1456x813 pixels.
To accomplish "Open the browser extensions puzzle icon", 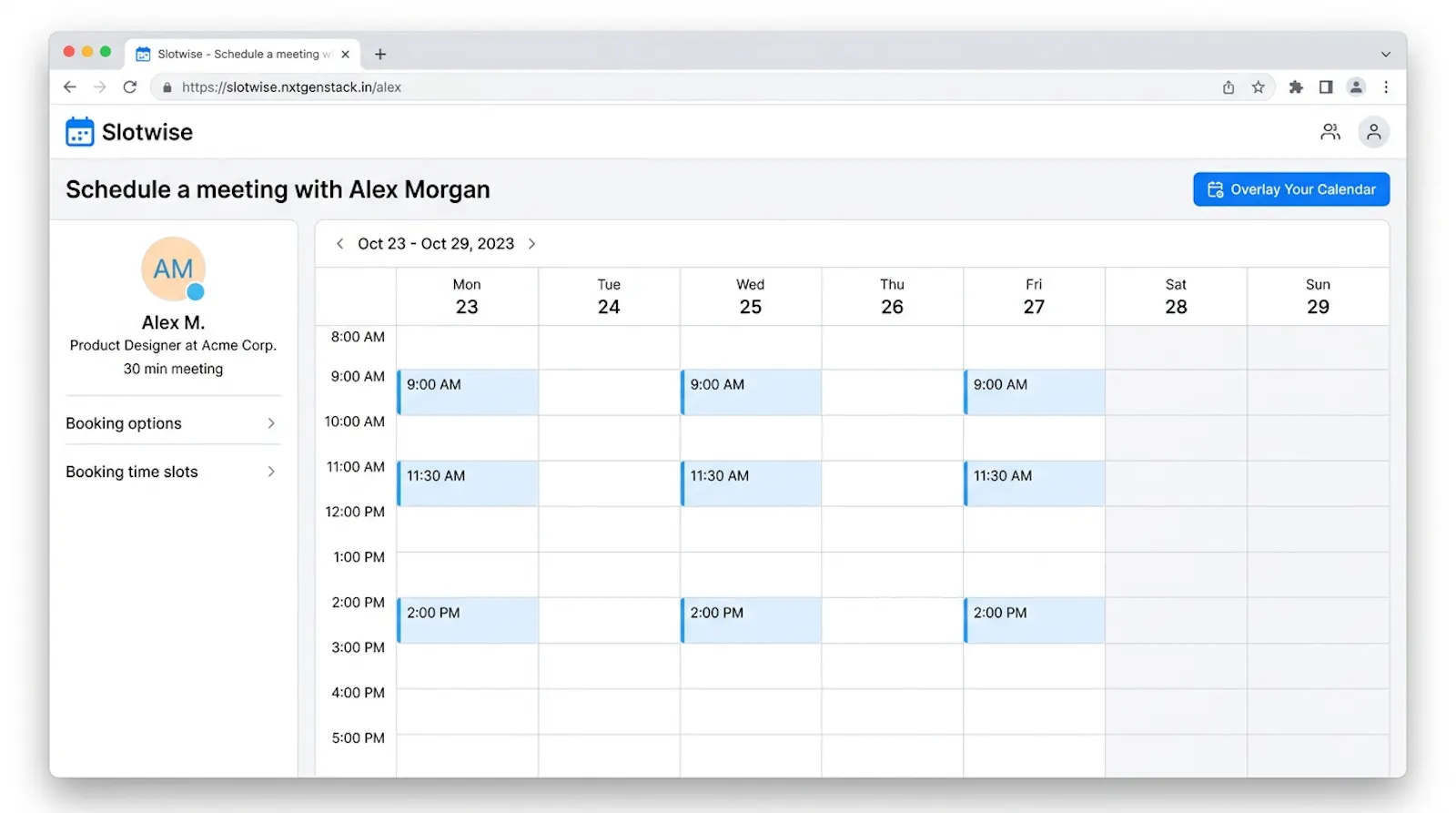I will tap(1296, 87).
